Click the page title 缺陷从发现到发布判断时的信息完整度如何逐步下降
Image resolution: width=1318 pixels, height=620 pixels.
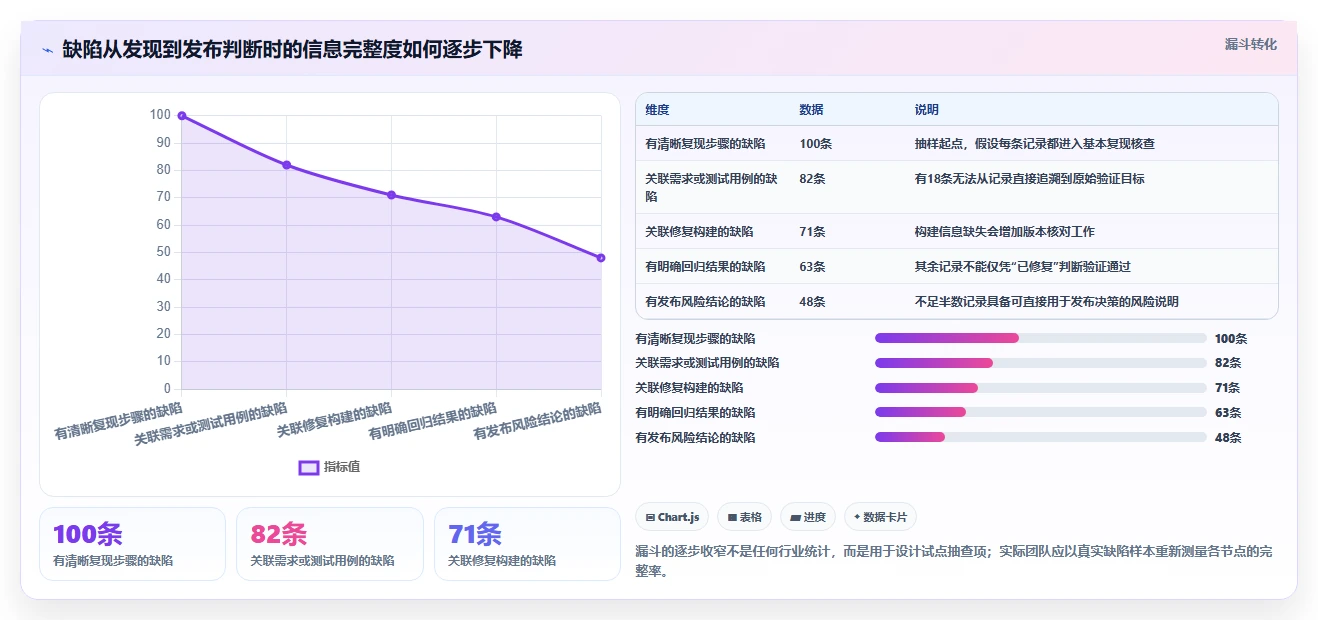click(292, 50)
